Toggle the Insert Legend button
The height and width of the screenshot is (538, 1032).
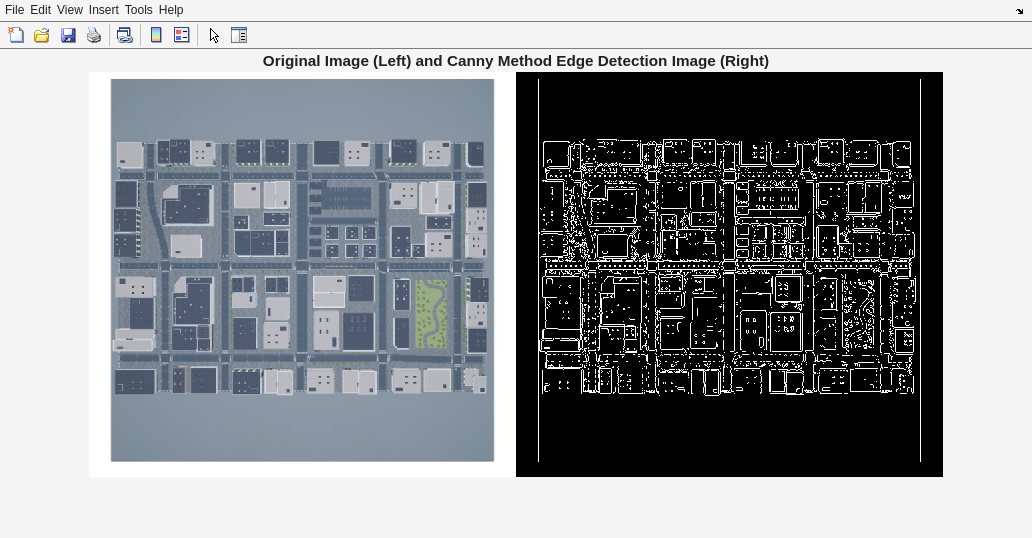tap(182, 35)
